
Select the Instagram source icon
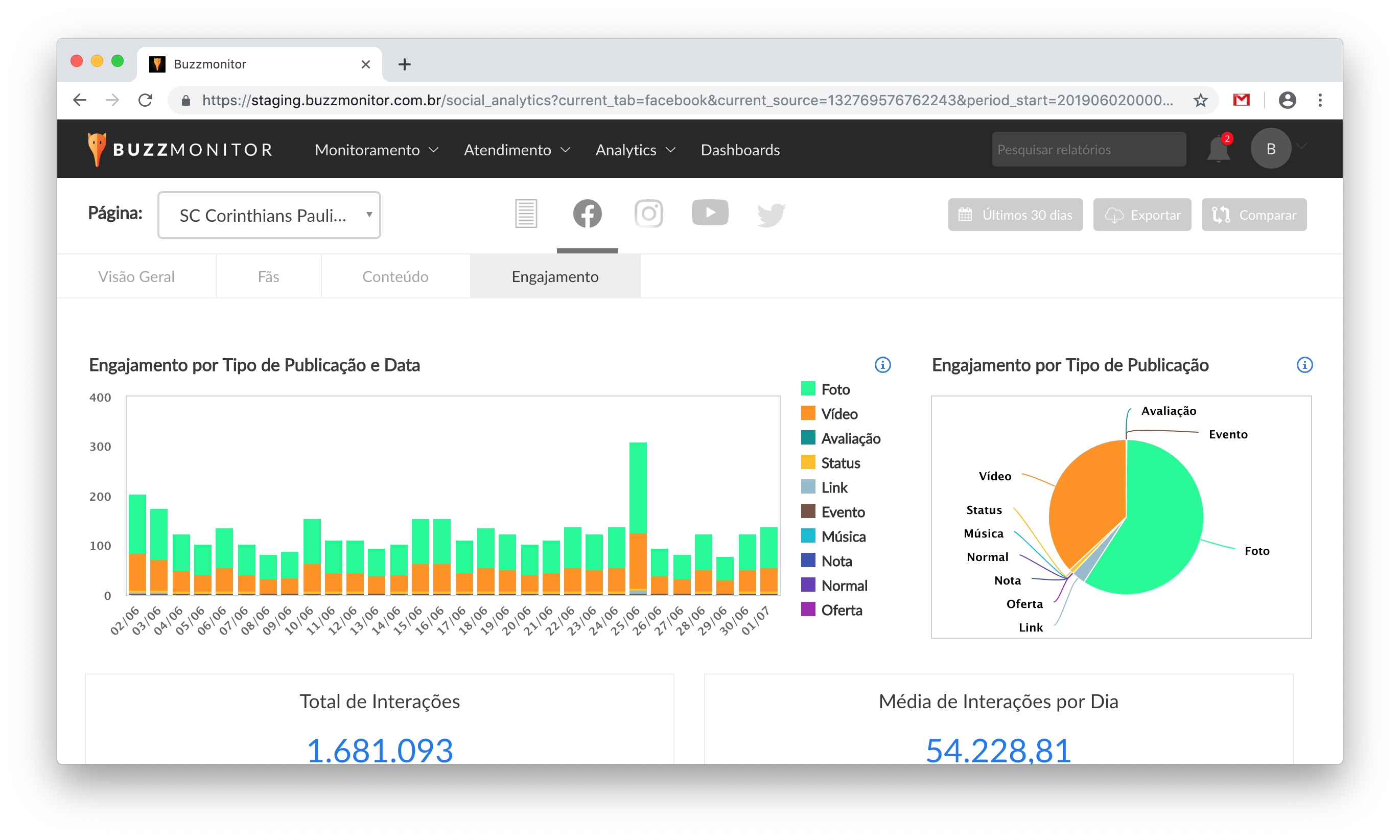point(648,214)
